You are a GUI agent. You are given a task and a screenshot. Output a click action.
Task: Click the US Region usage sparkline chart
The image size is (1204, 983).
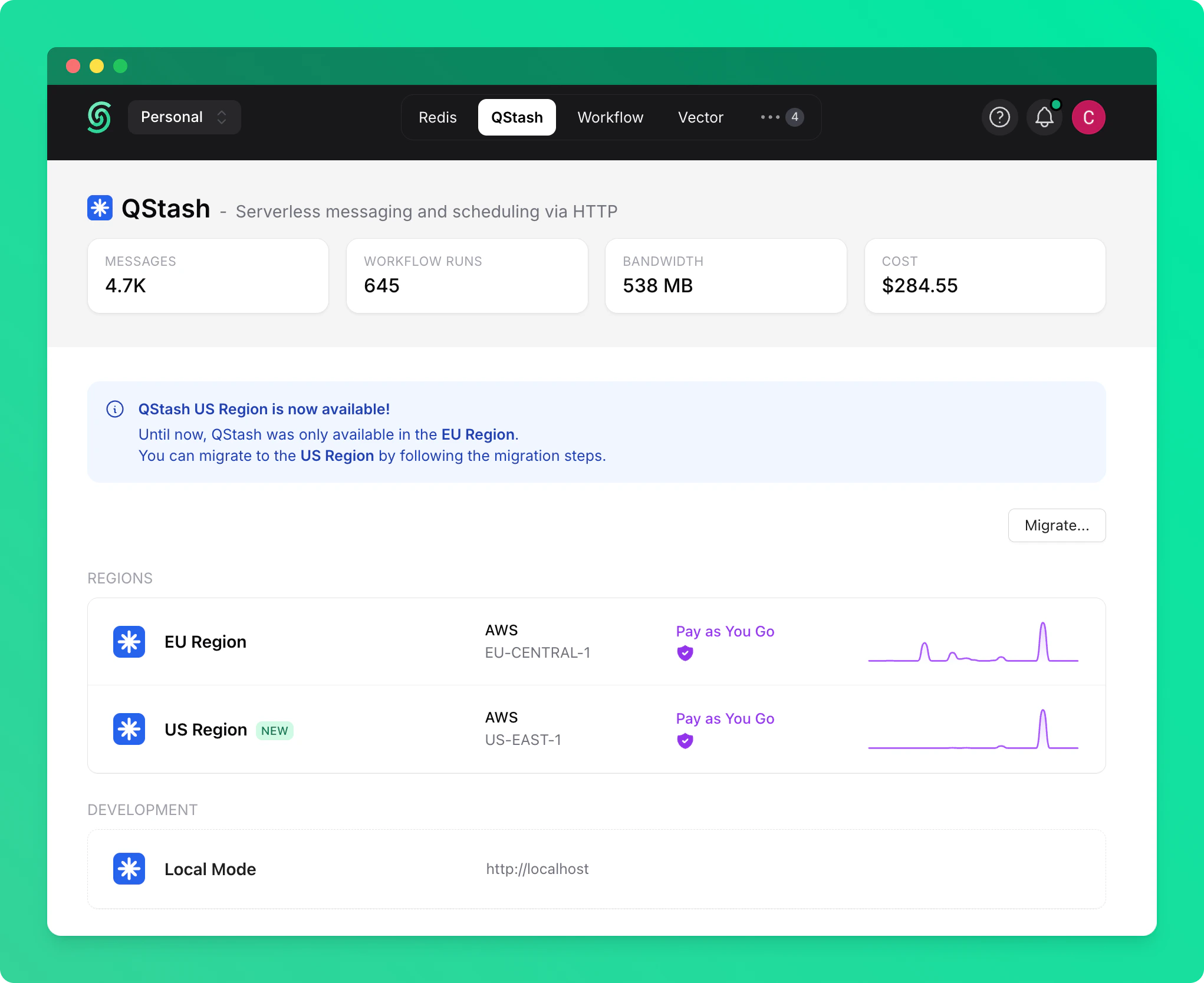973,730
